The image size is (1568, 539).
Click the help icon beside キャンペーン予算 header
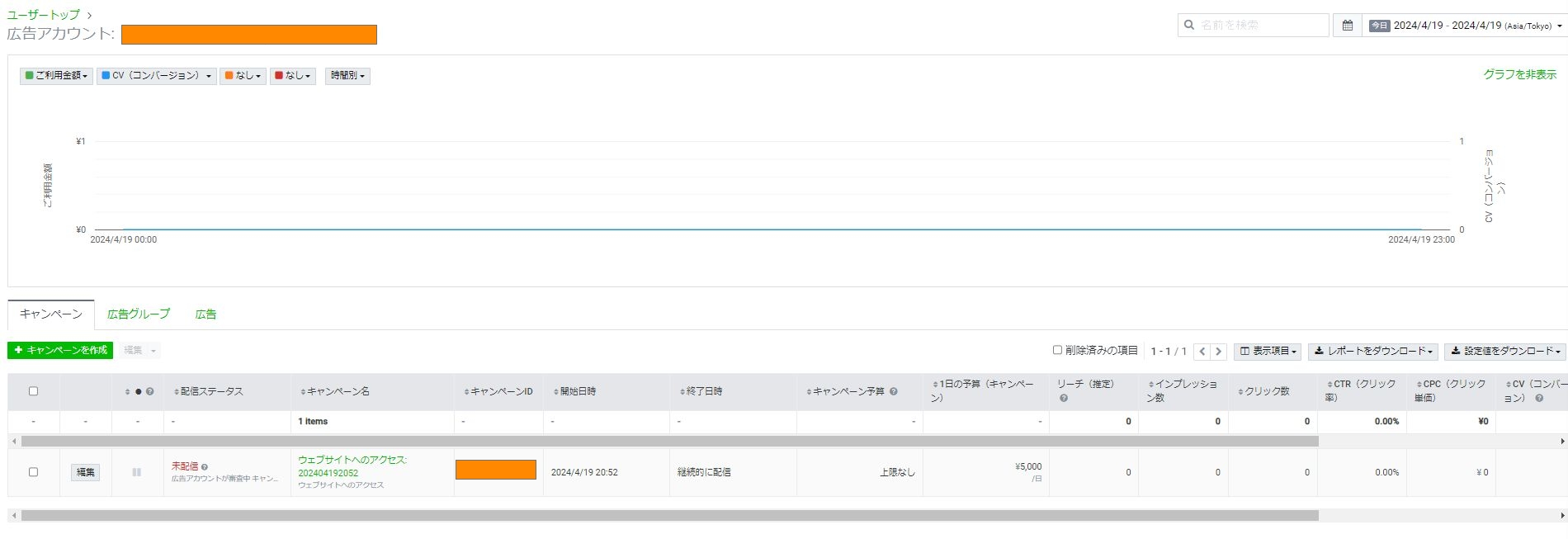pos(894,391)
